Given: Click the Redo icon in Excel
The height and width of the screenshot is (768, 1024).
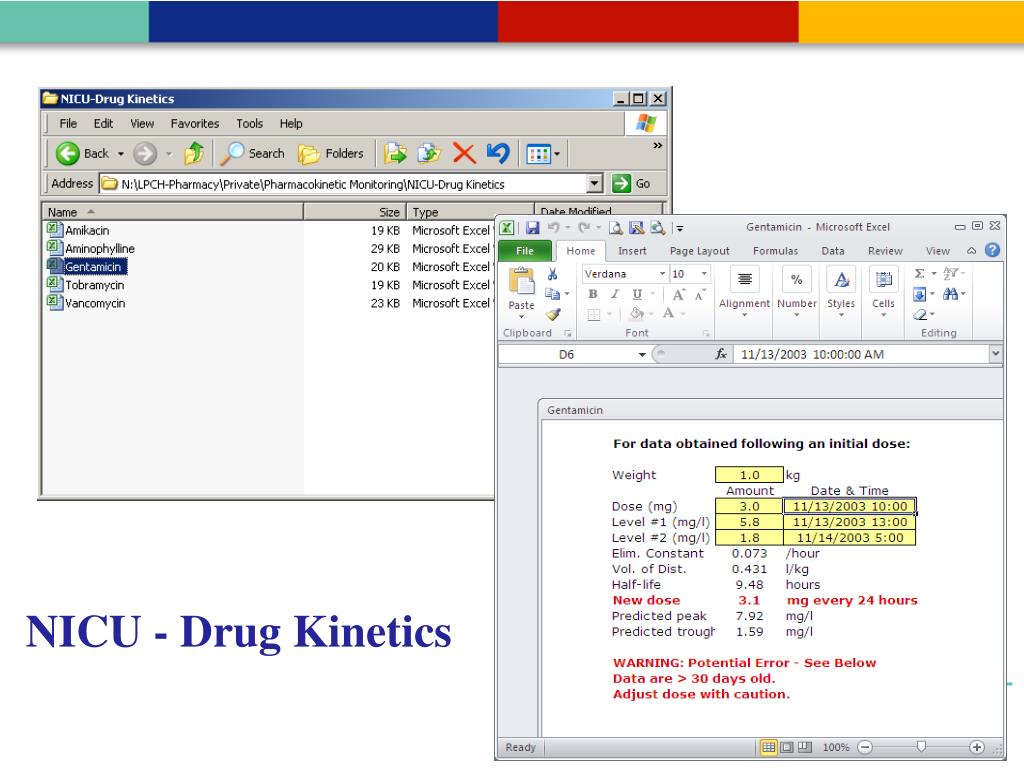Looking at the screenshot, I should (x=584, y=227).
